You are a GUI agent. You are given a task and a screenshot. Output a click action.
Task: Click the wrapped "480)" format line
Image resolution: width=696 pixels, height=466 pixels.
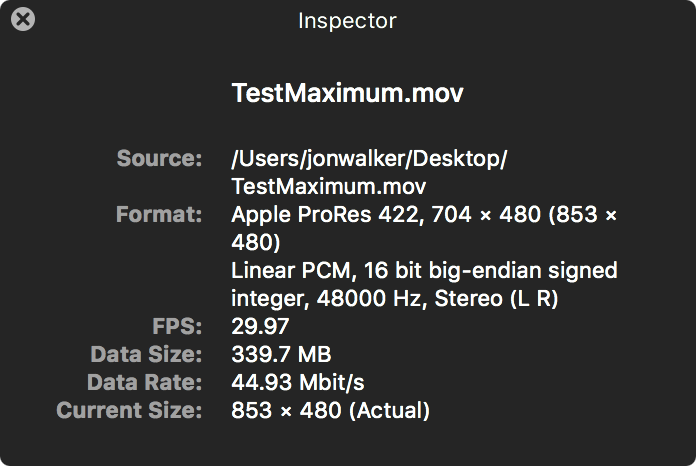click(x=255, y=242)
